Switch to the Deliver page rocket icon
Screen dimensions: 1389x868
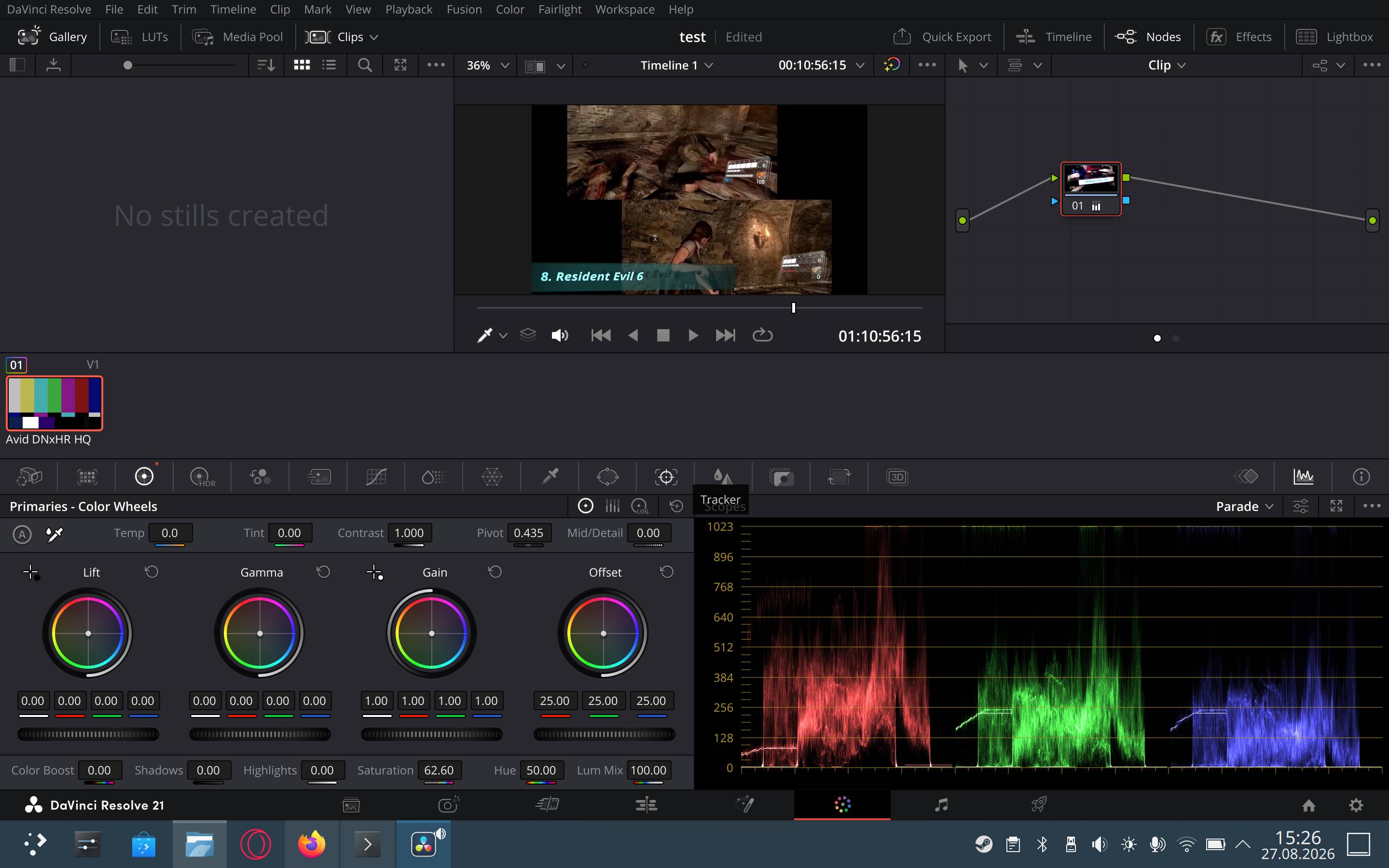(1038, 805)
